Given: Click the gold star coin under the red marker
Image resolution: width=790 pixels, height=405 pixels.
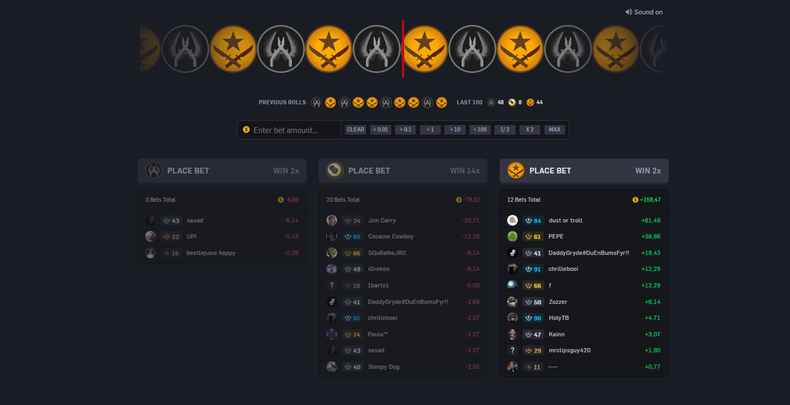Looking at the screenshot, I should pos(424,49).
